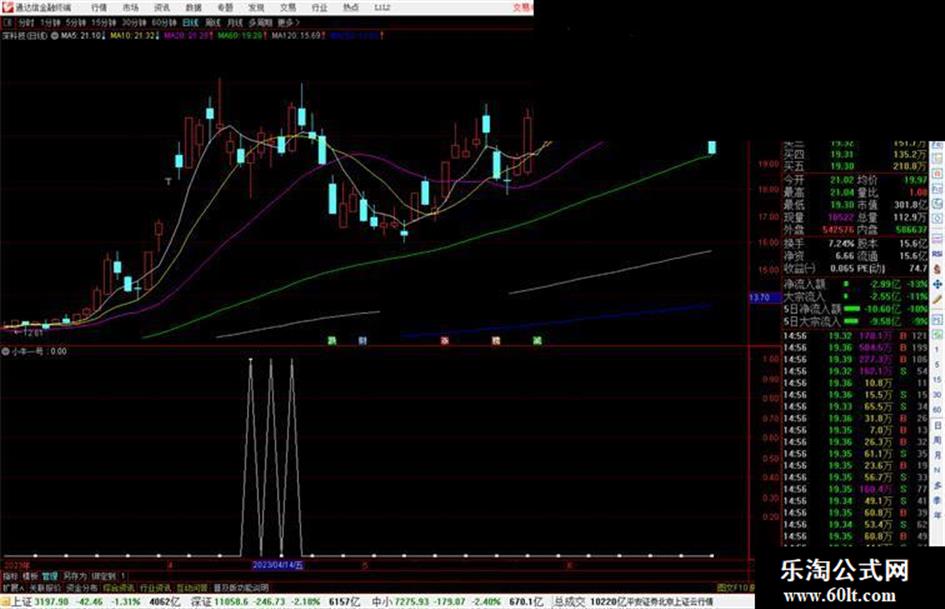Screen dimensions: 945x609
Task: Open the 行业 menu
Action: (x=319, y=7)
